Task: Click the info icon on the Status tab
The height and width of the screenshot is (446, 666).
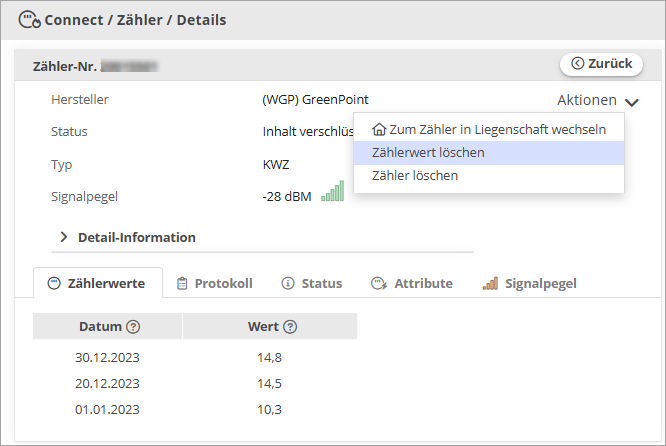Action: 288,283
